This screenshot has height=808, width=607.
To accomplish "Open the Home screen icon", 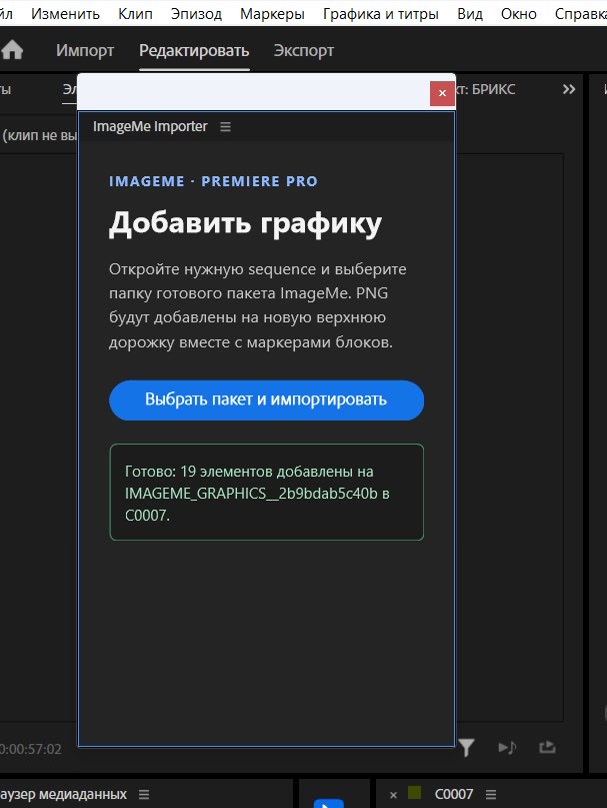I will point(12,50).
